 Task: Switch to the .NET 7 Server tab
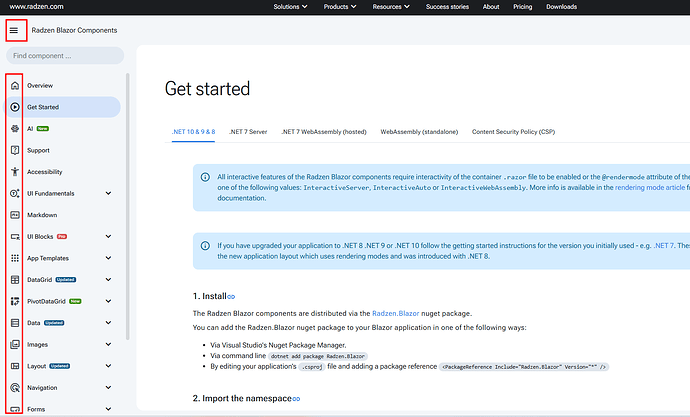click(x=248, y=131)
